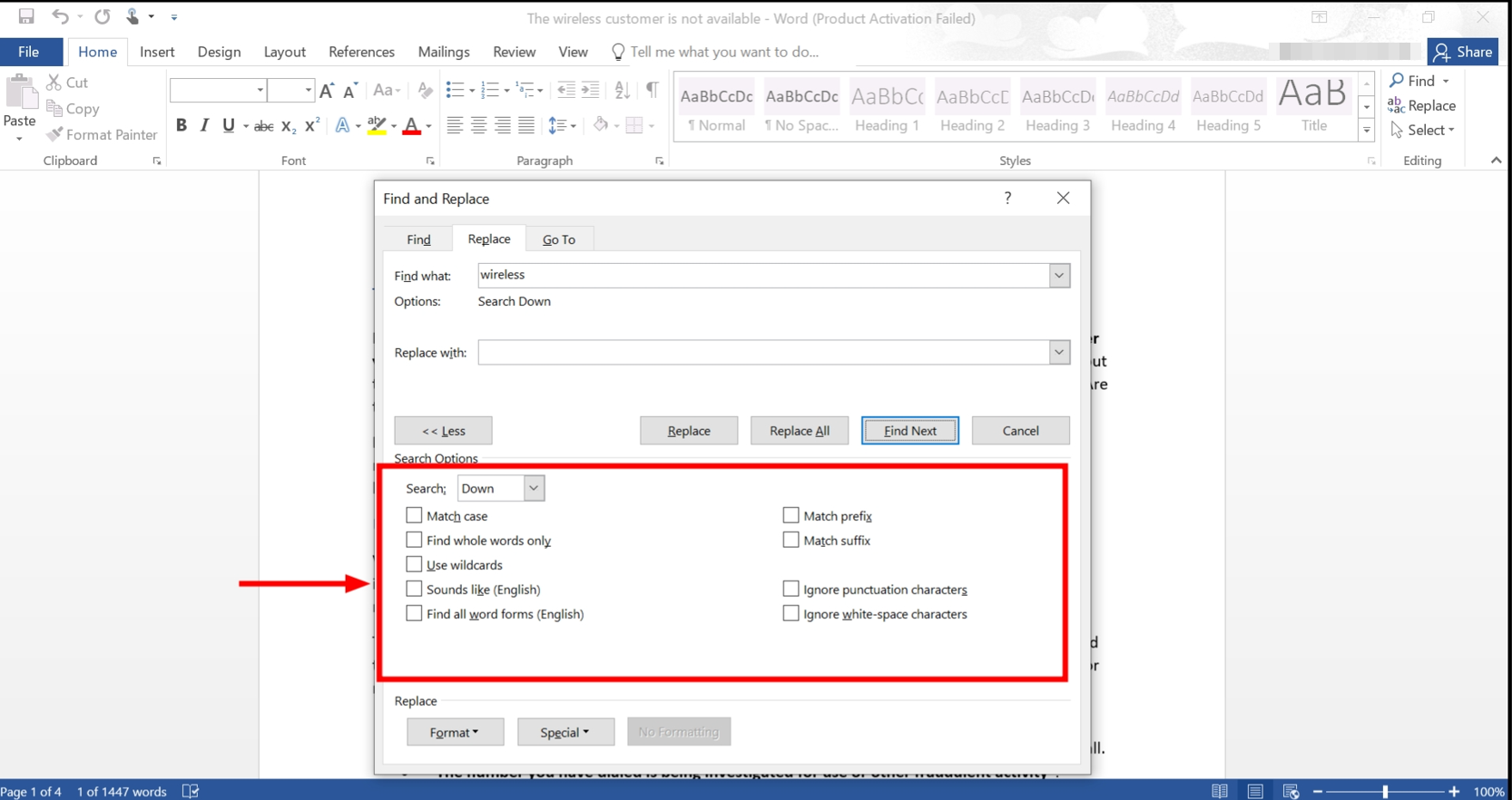Image resolution: width=1512 pixels, height=800 pixels.
Task: Click Find Next in the dialog
Action: click(910, 431)
